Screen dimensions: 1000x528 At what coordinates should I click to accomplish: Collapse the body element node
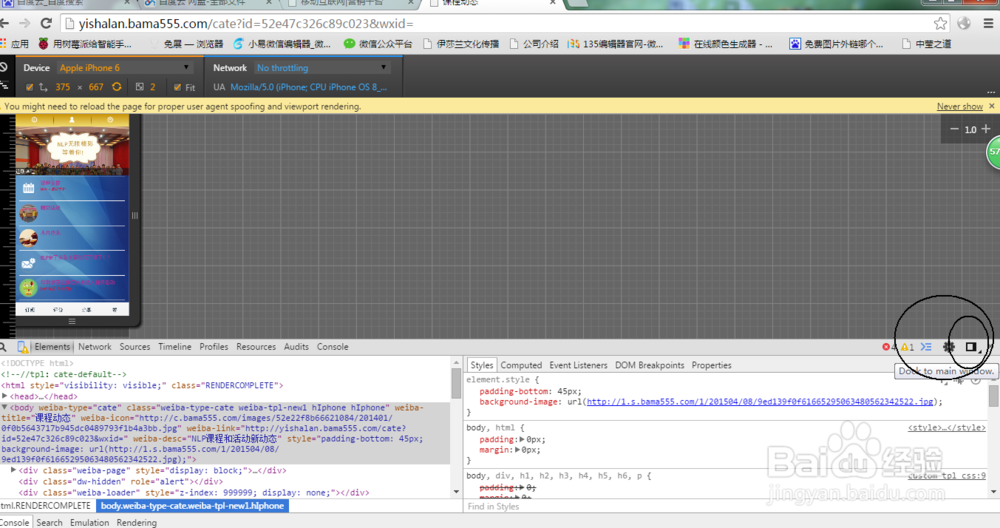(4, 407)
